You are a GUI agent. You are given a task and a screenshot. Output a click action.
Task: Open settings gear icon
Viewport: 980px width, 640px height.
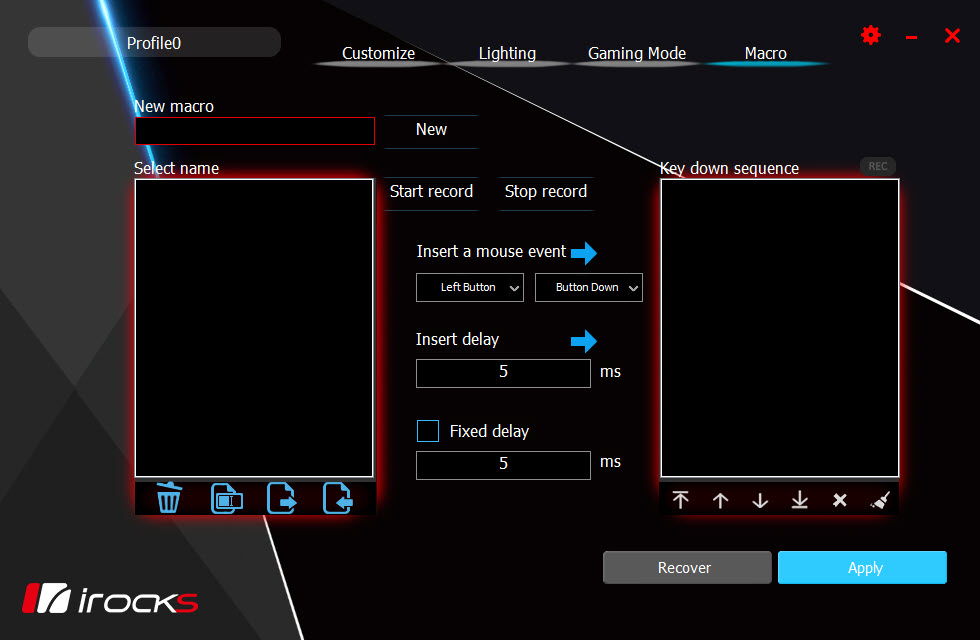click(x=871, y=35)
